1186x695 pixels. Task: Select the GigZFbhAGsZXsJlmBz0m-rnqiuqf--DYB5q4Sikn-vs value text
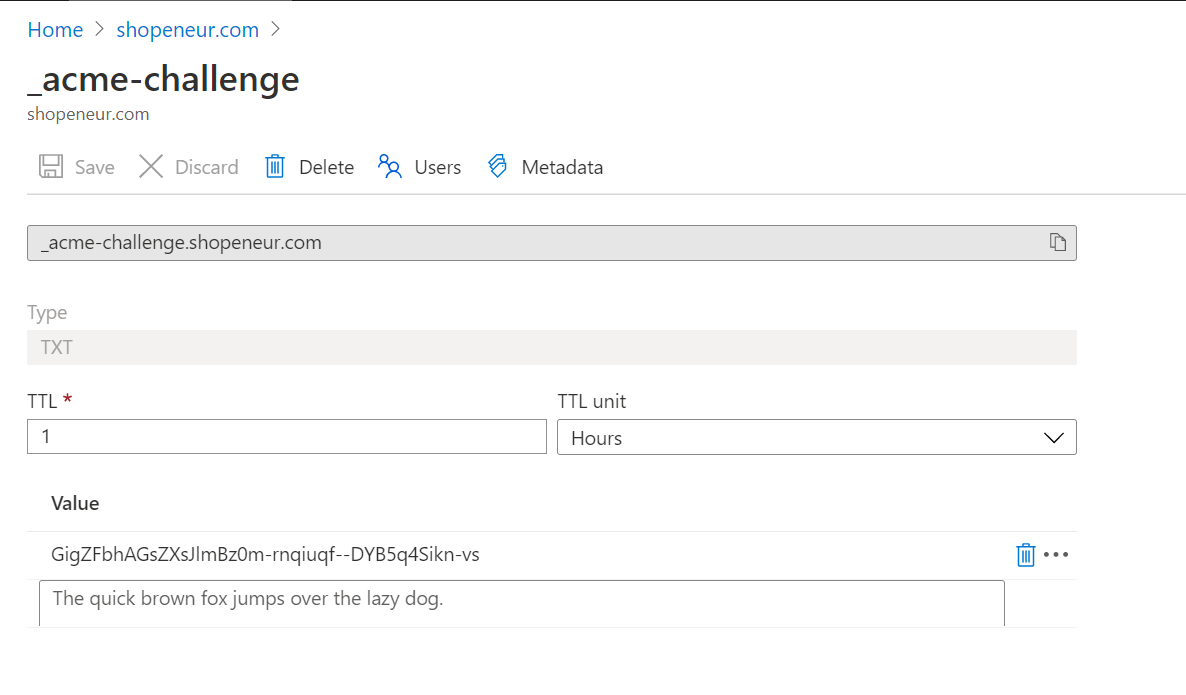pyautogui.click(x=265, y=554)
